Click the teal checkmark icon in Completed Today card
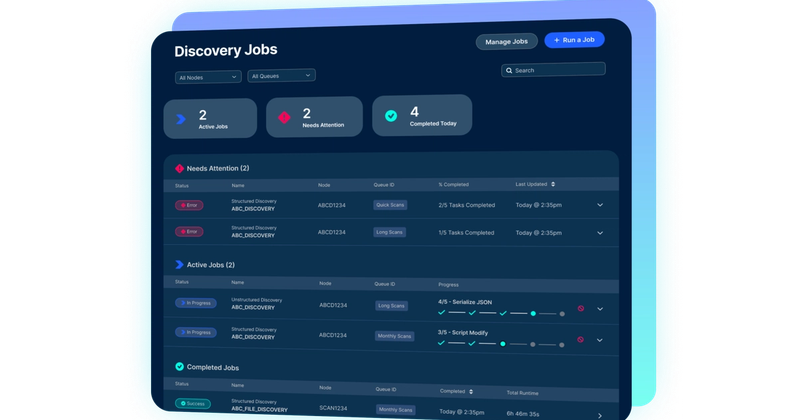Image resolution: width=800 pixels, height=420 pixels. click(x=391, y=116)
